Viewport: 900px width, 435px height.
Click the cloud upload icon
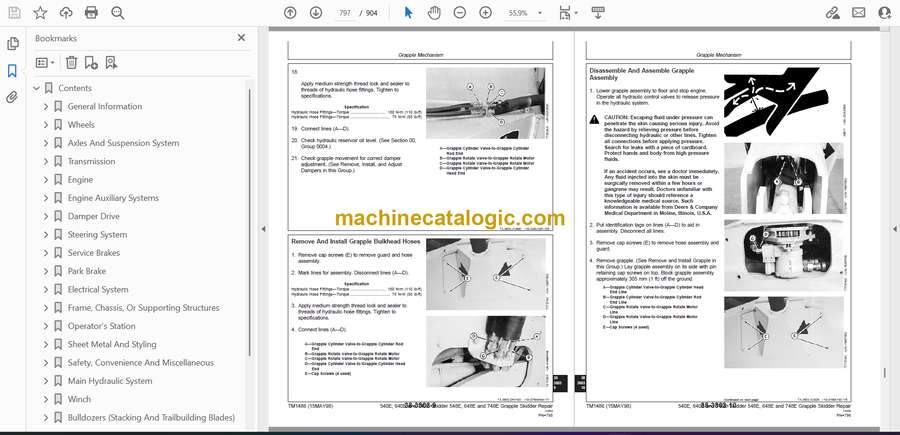pyautogui.click(x=66, y=13)
